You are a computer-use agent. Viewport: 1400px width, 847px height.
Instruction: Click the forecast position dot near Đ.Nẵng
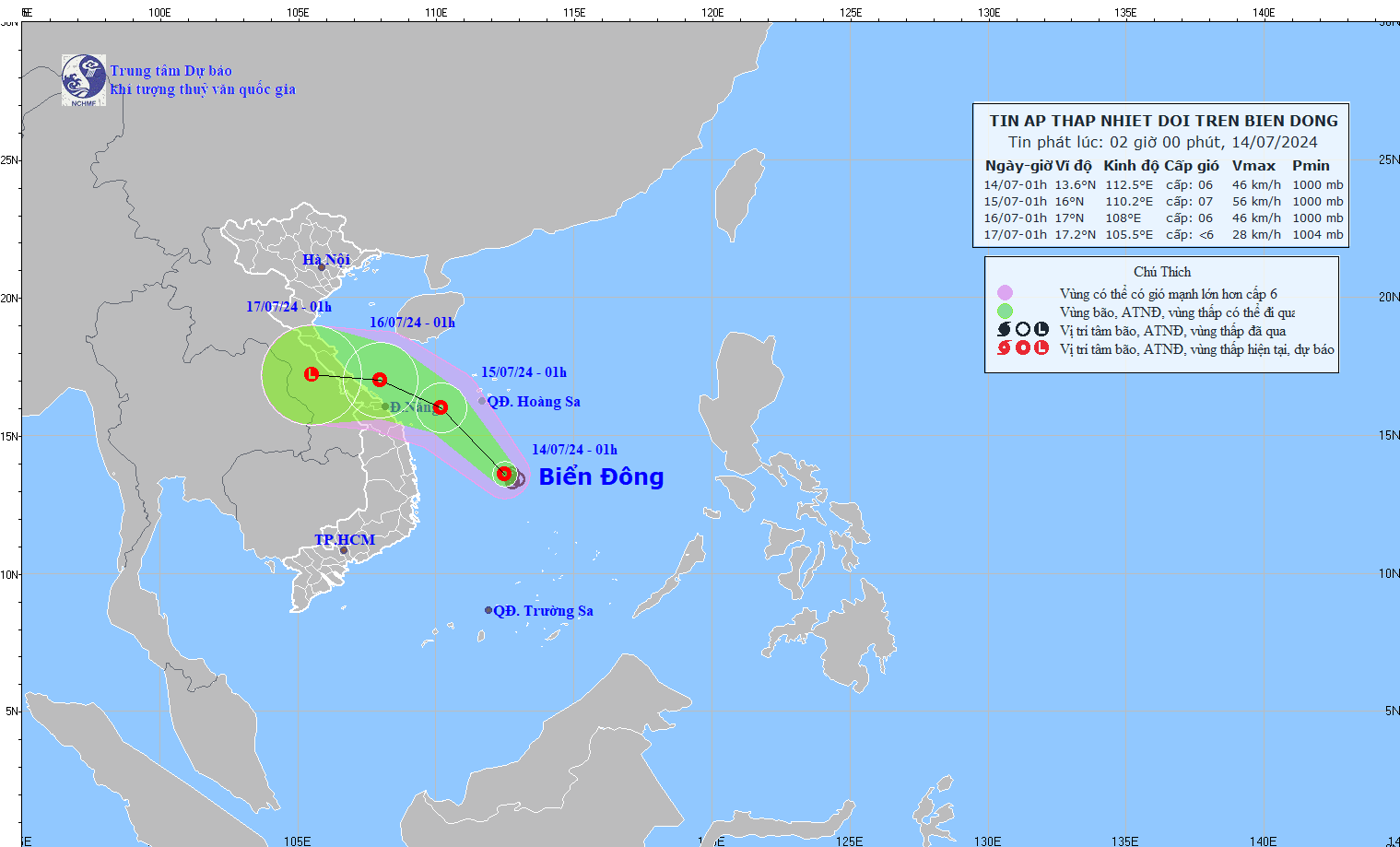point(441,406)
